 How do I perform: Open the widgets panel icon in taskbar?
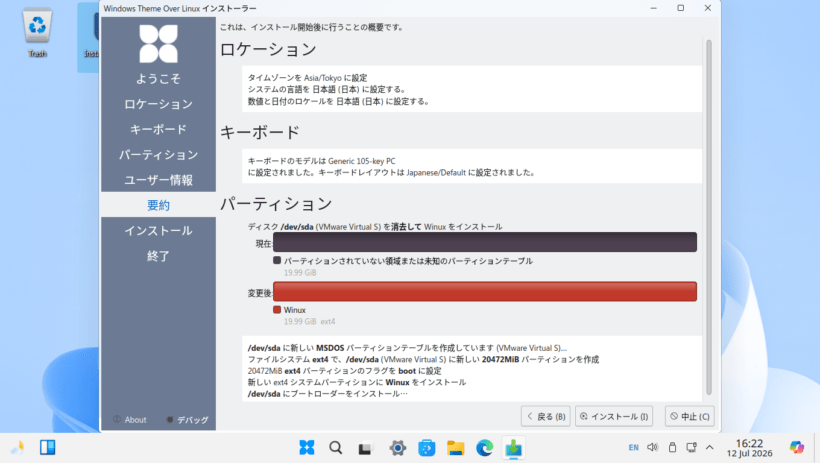coord(48,447)
